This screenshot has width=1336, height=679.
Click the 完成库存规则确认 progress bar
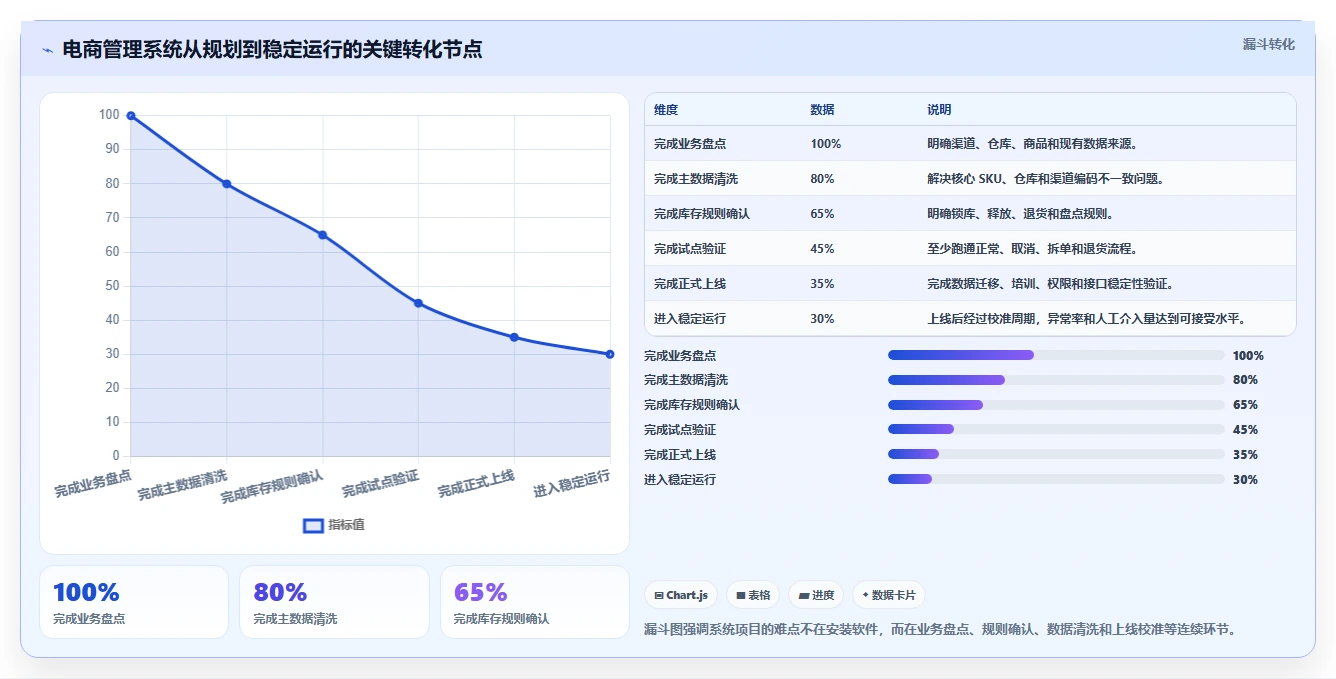click(1056, 405)
